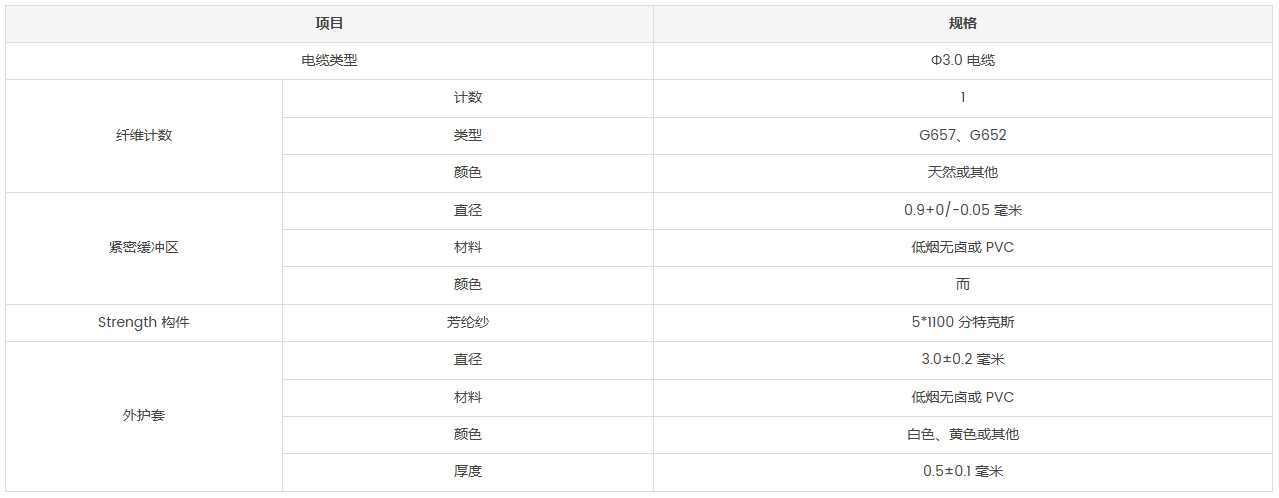Select the 纤维计数 category cell
The image size is (1279, 498).
click(x=144, y=135)
